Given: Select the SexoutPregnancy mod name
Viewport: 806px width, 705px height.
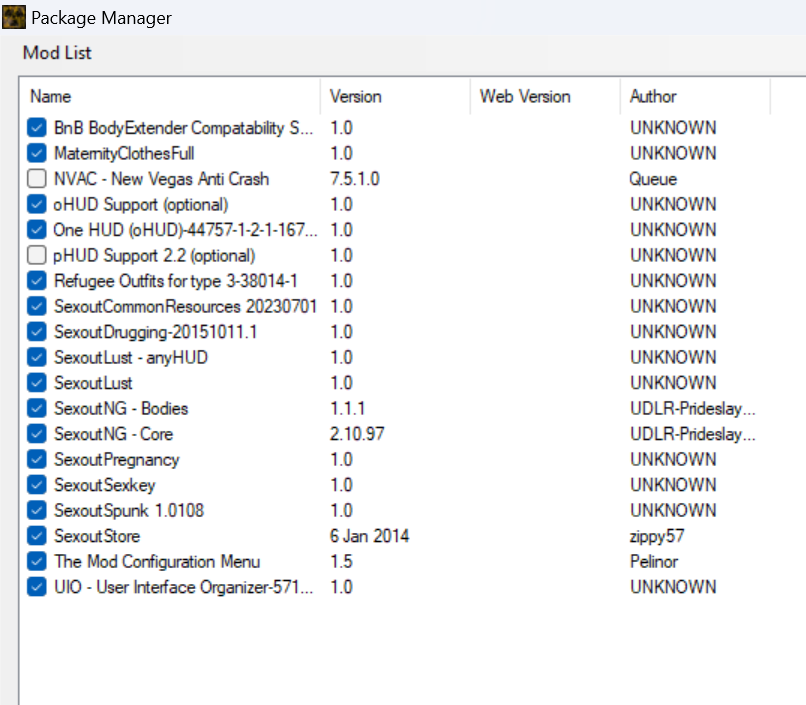Looking at the screenshot, I should [x=117, y=459].
